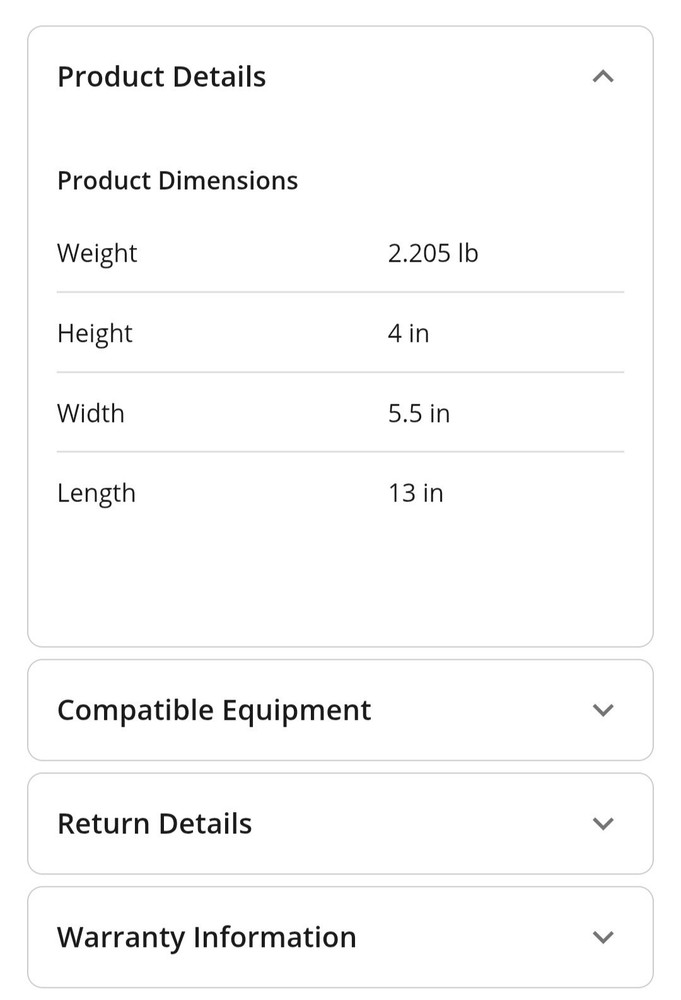Open the Compatible Equipment section title
The height and width of the screenshot is (1000, 681).
(x=214, y=710)
